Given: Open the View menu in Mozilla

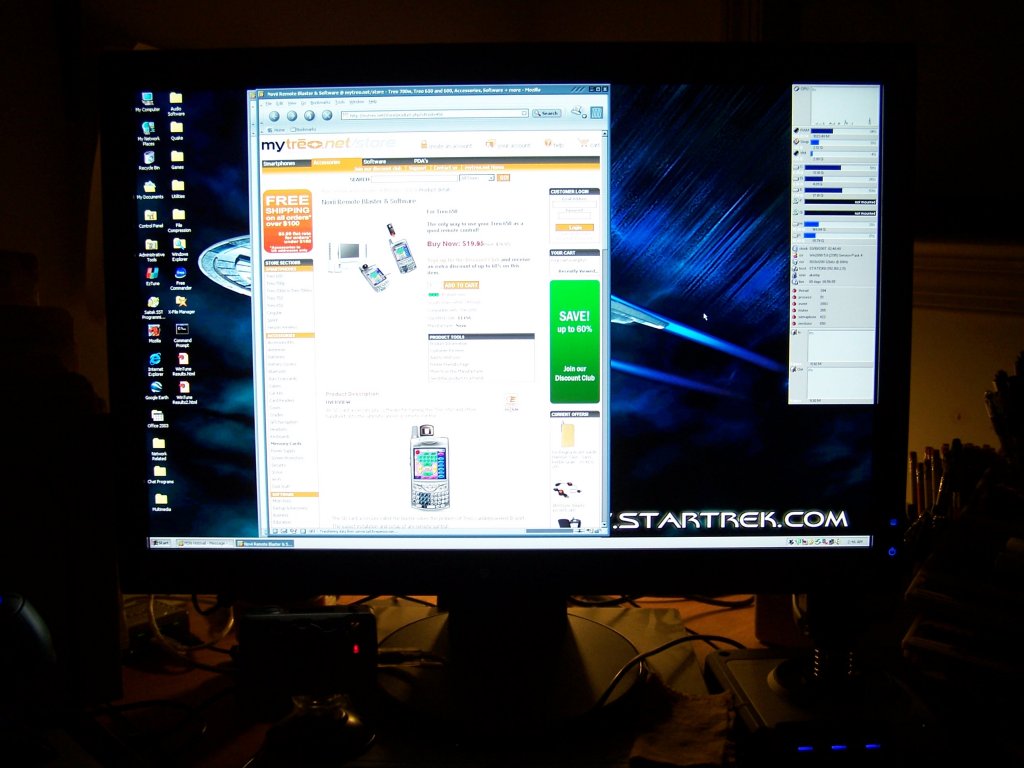Looking at the screenshot, I should (x=292, y=103).
